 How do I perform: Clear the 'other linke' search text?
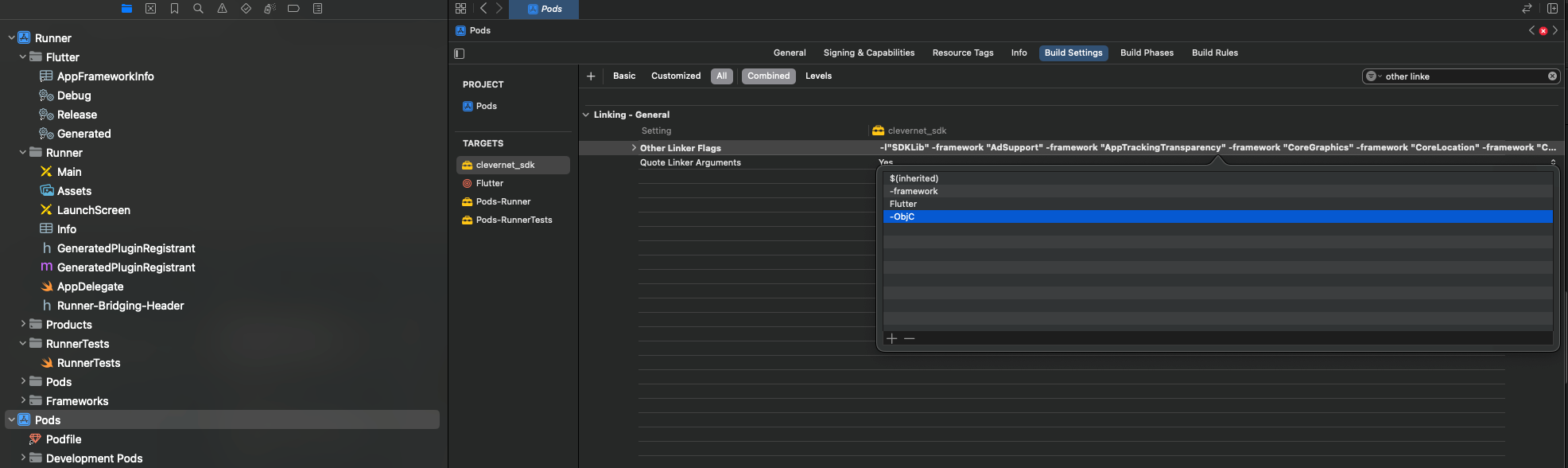tap(1552, 76)
